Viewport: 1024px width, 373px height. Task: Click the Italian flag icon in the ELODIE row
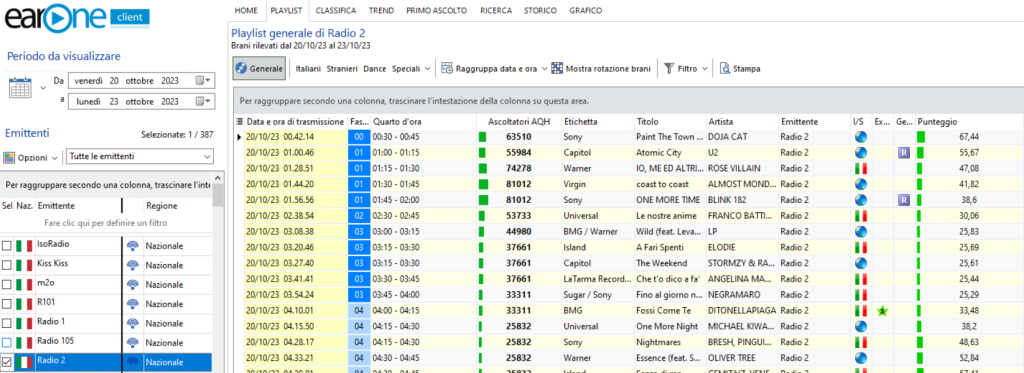pos(861,247)
